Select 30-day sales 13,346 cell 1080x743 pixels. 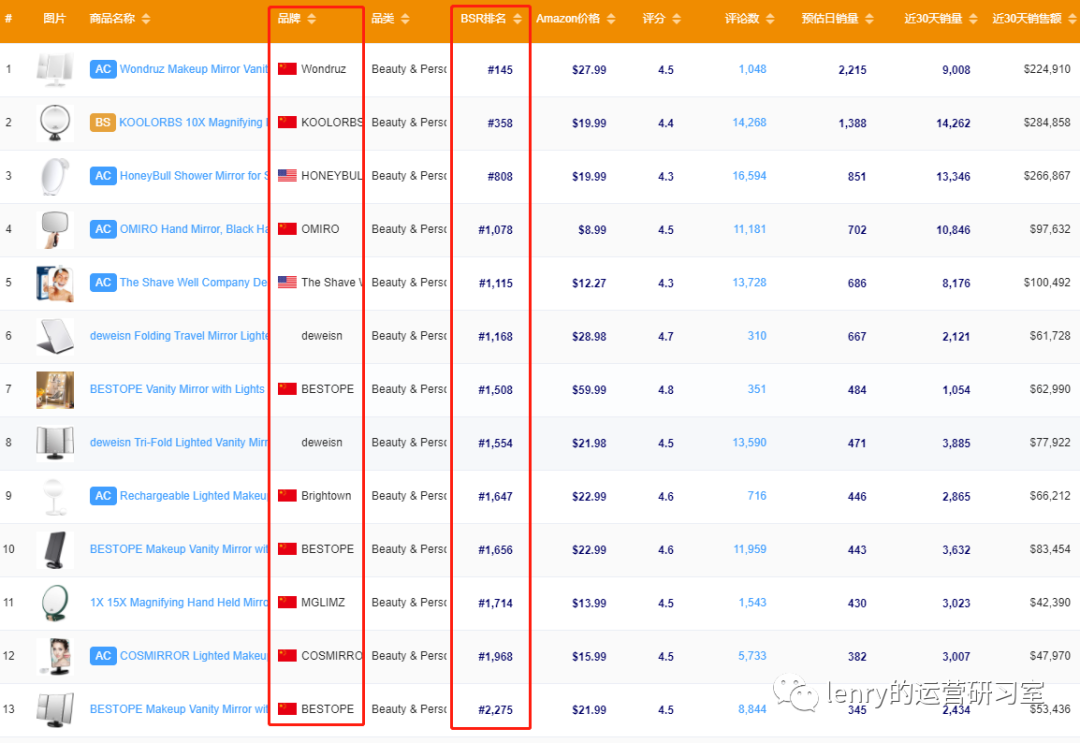tap(953, 176)
